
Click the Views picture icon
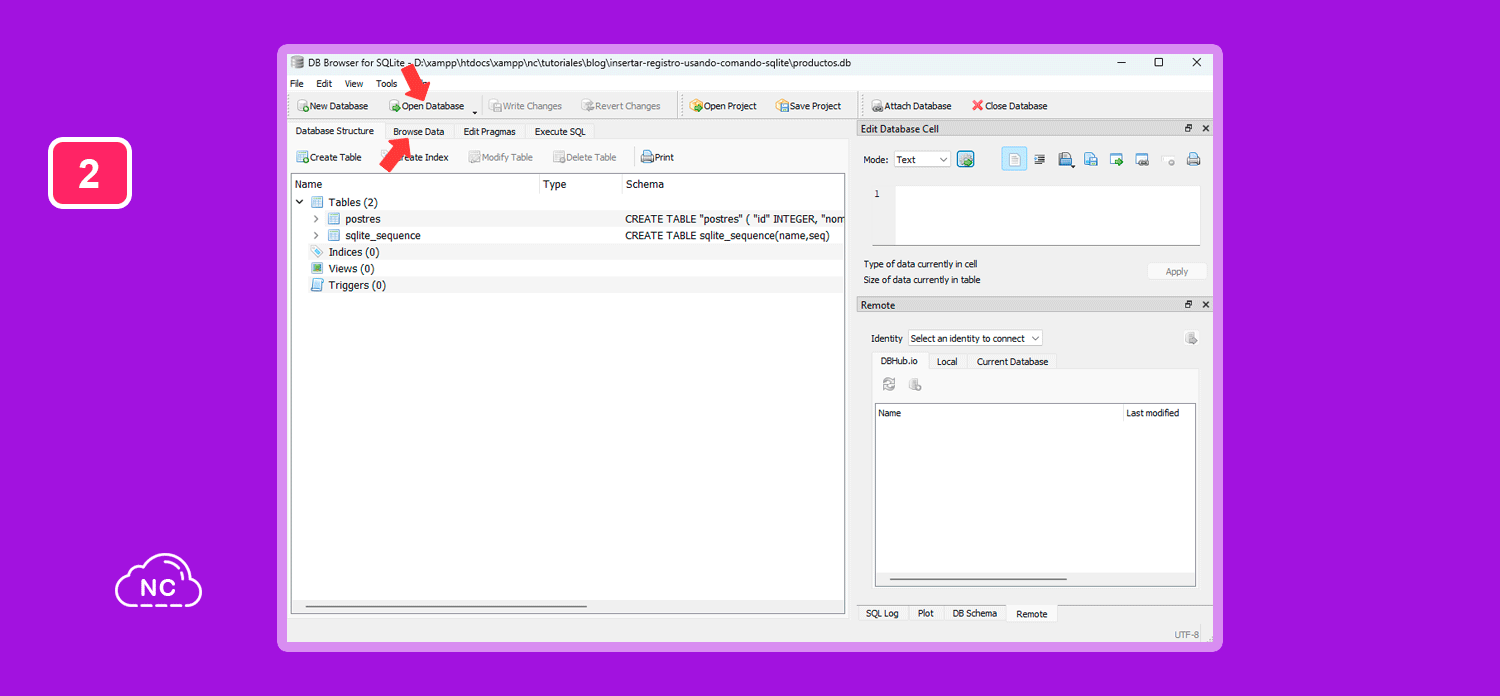(317, 268)
